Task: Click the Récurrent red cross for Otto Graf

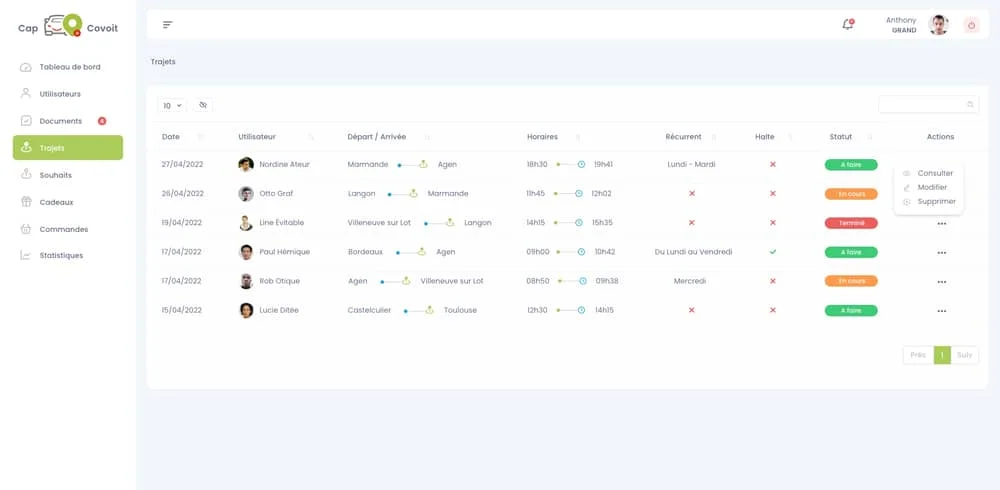Action: [692, 193]
